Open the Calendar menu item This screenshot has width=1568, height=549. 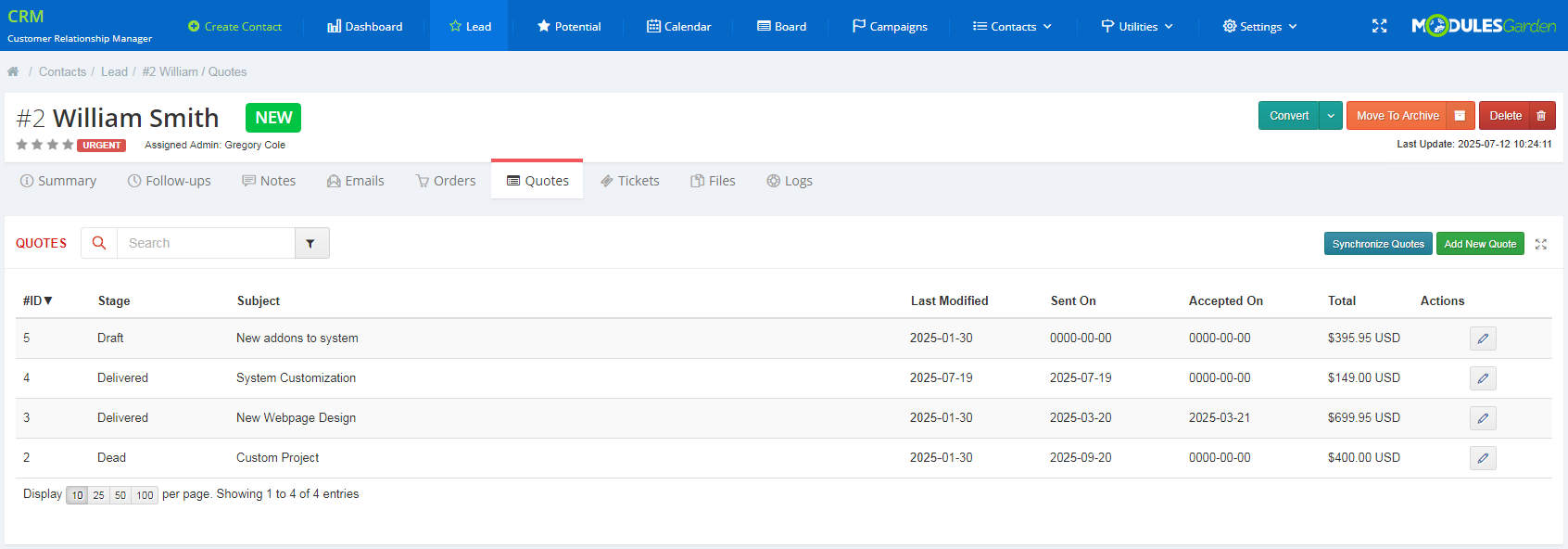679,26
